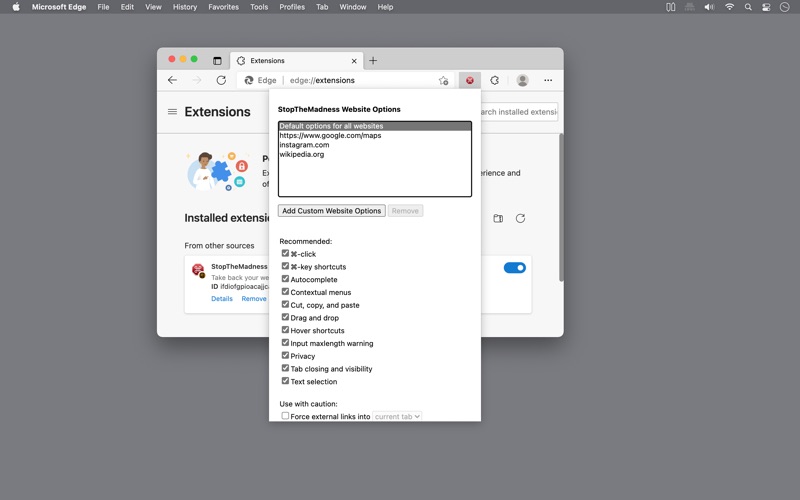
Task: Toggle the Drag and drop checkbox
Action: click(x=285, y=317)
